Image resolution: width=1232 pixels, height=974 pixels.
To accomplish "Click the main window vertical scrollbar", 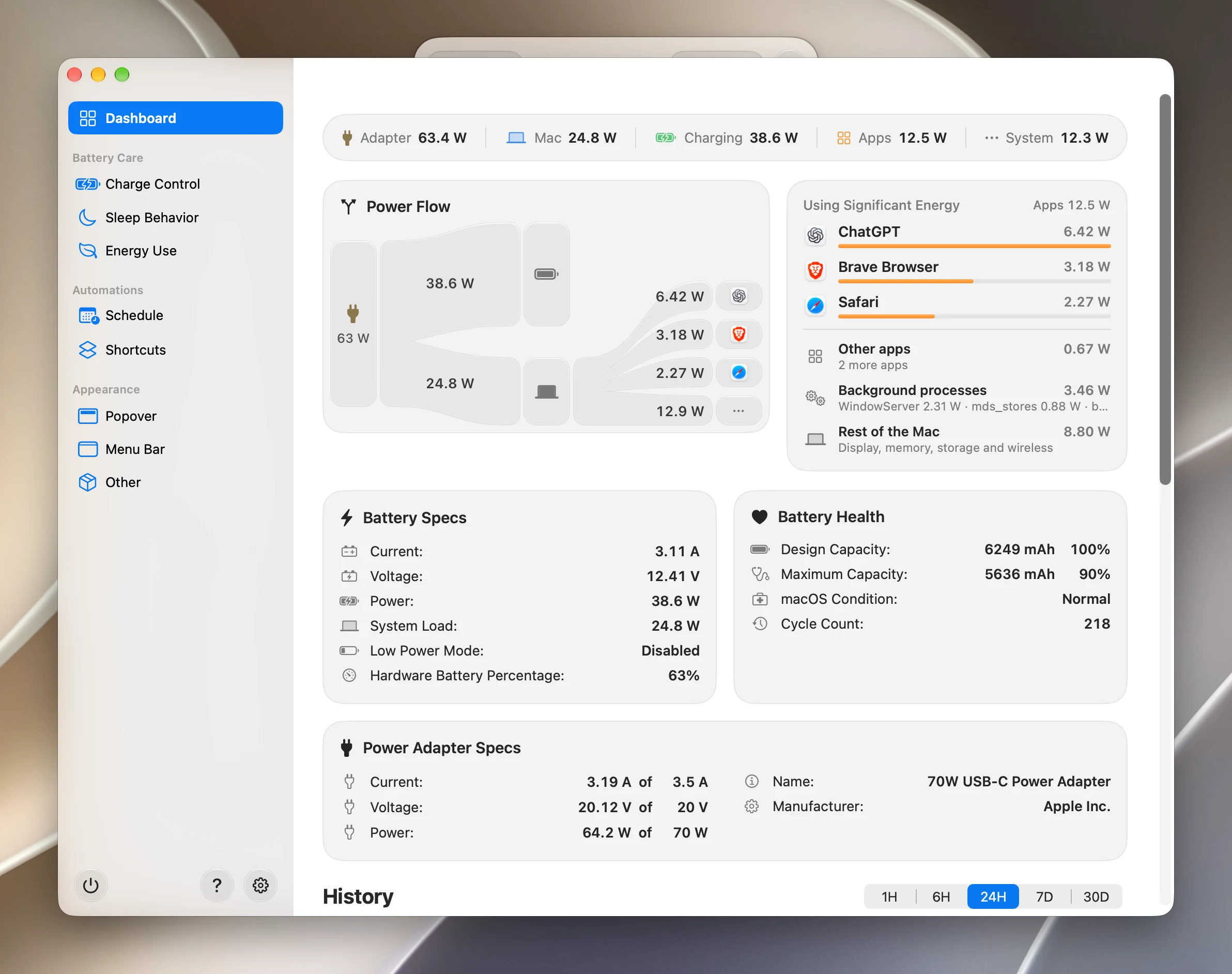I will [x=1165, y=290].
